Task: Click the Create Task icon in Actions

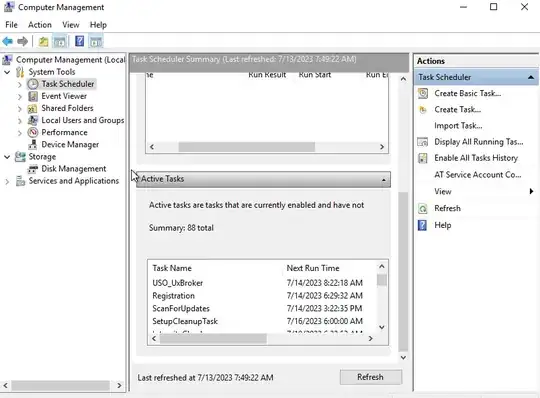Action: click(x=423, y=110)
